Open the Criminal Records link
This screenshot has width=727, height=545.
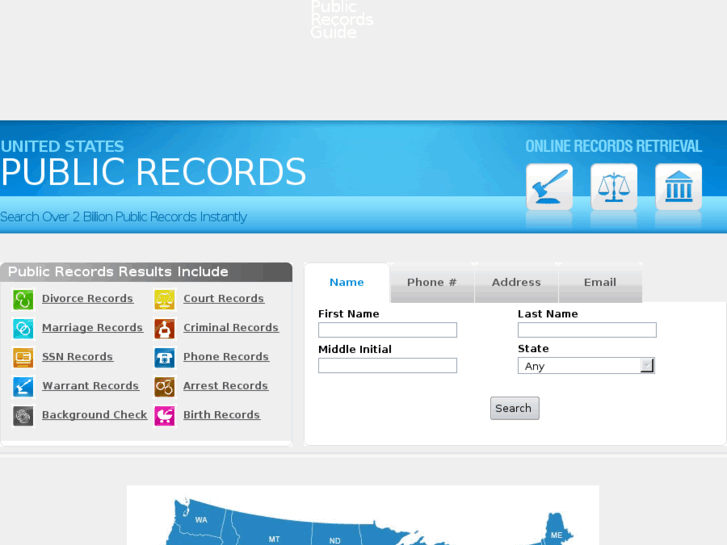click(x=231, y=328)
